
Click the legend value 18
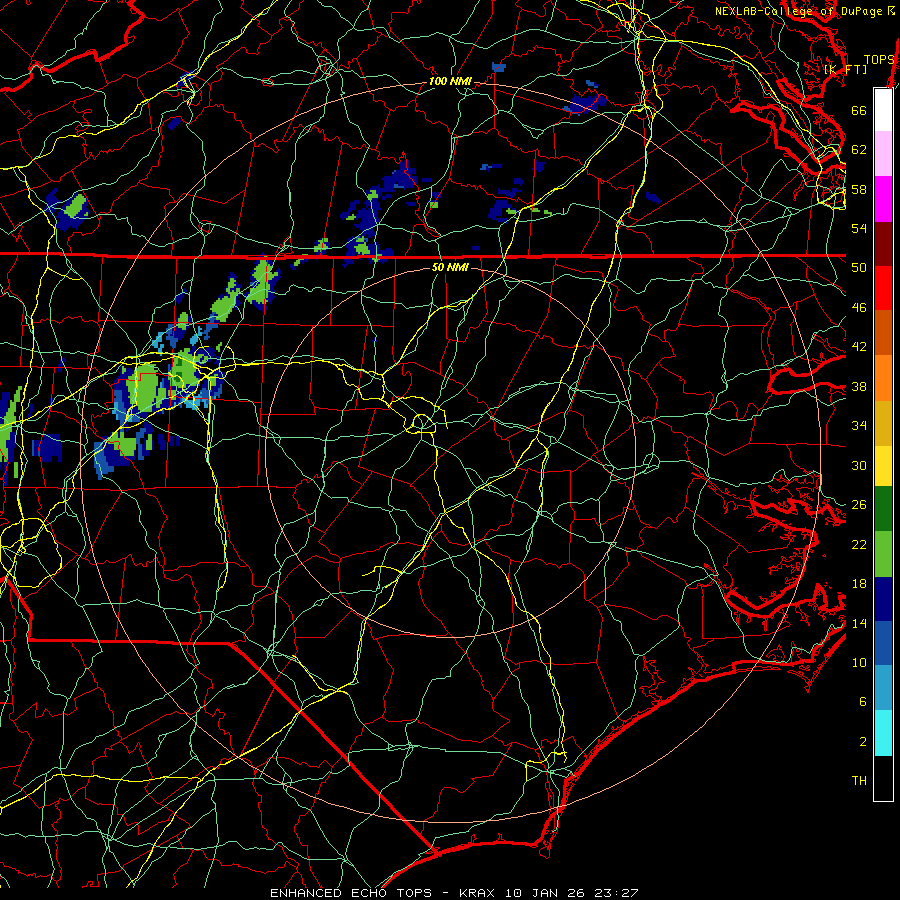pos(859,584)
